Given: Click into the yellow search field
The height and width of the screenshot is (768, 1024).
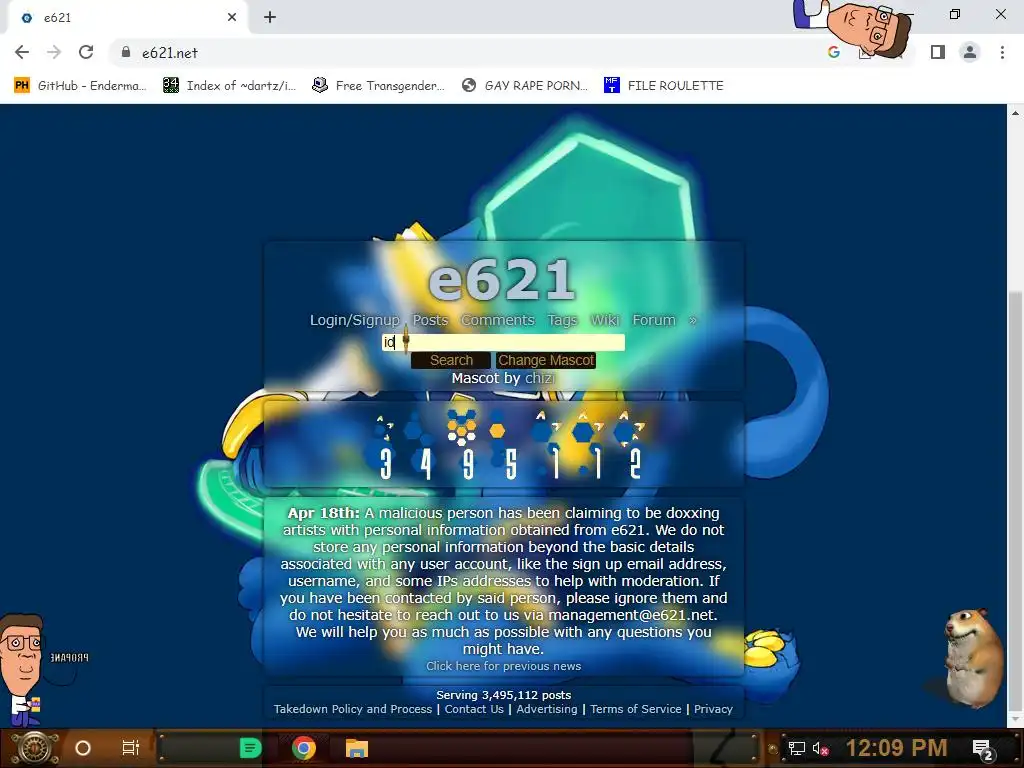Looking at the screenshot, I should (x=503, y=342).
